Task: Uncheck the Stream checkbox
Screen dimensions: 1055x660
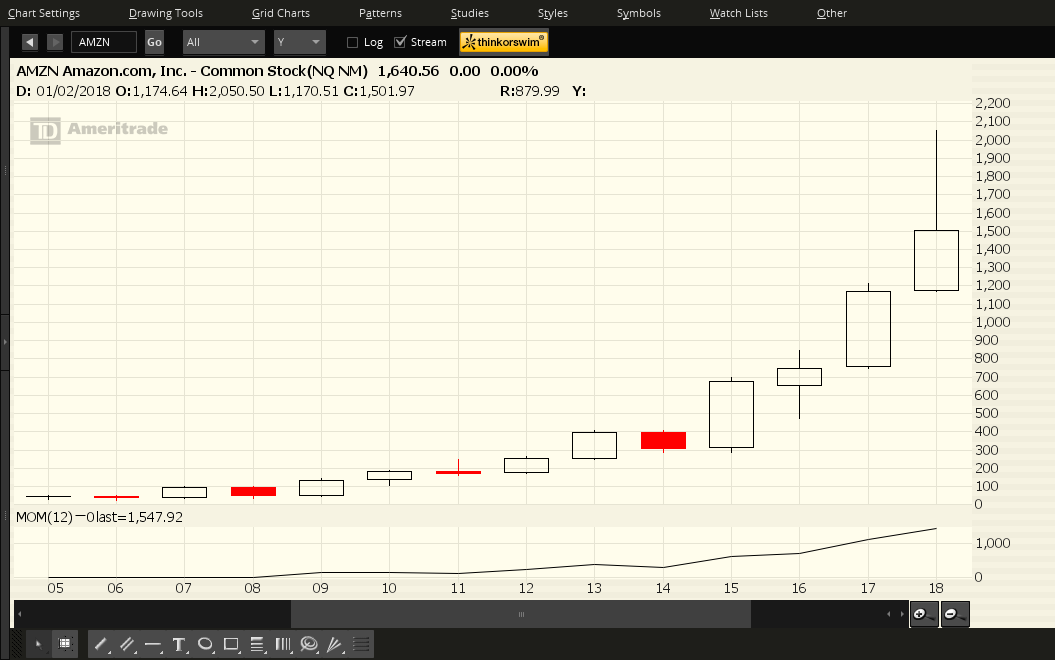Action: click(400, 42)
